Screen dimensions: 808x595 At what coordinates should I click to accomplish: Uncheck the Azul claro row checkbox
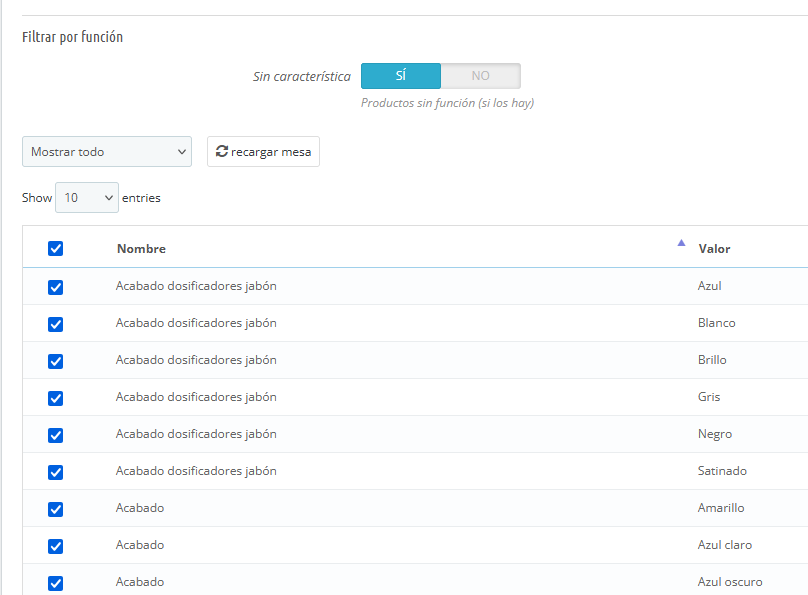tap(56, 546)
